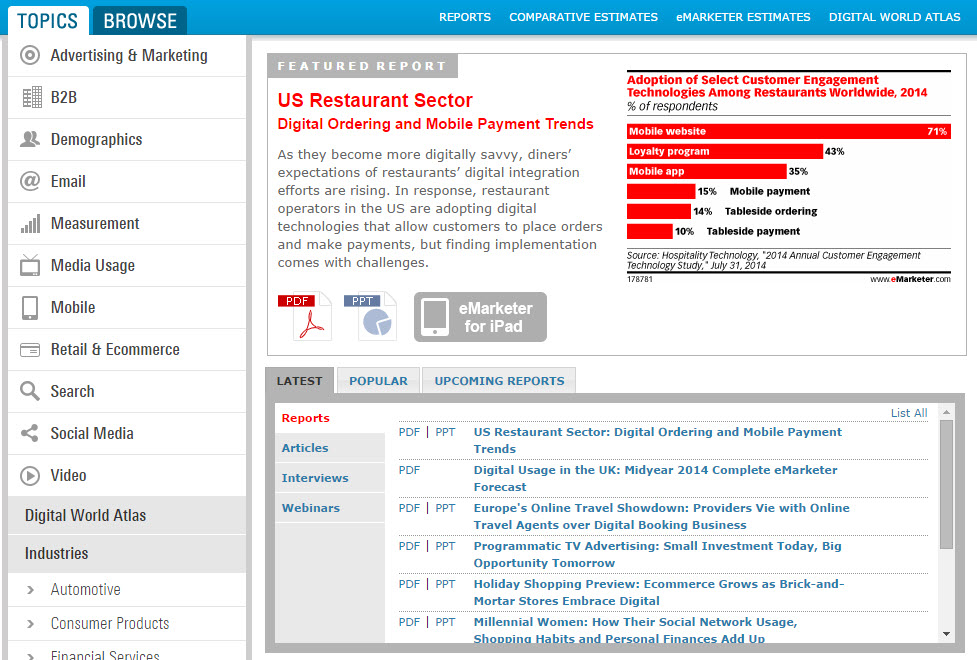Click the Email at-sign icon
This screenshot has height=660, width=977.
30,181
